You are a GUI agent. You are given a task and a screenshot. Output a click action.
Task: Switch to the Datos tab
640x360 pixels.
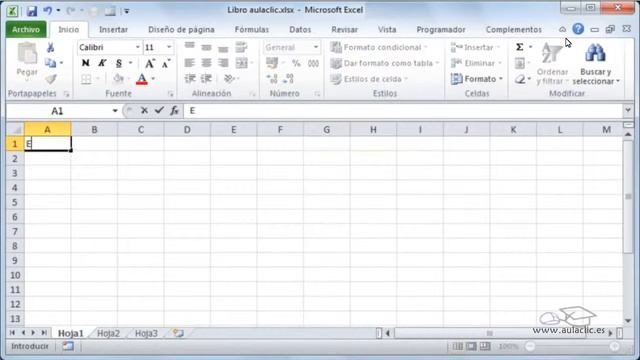(x=300, y=29)
